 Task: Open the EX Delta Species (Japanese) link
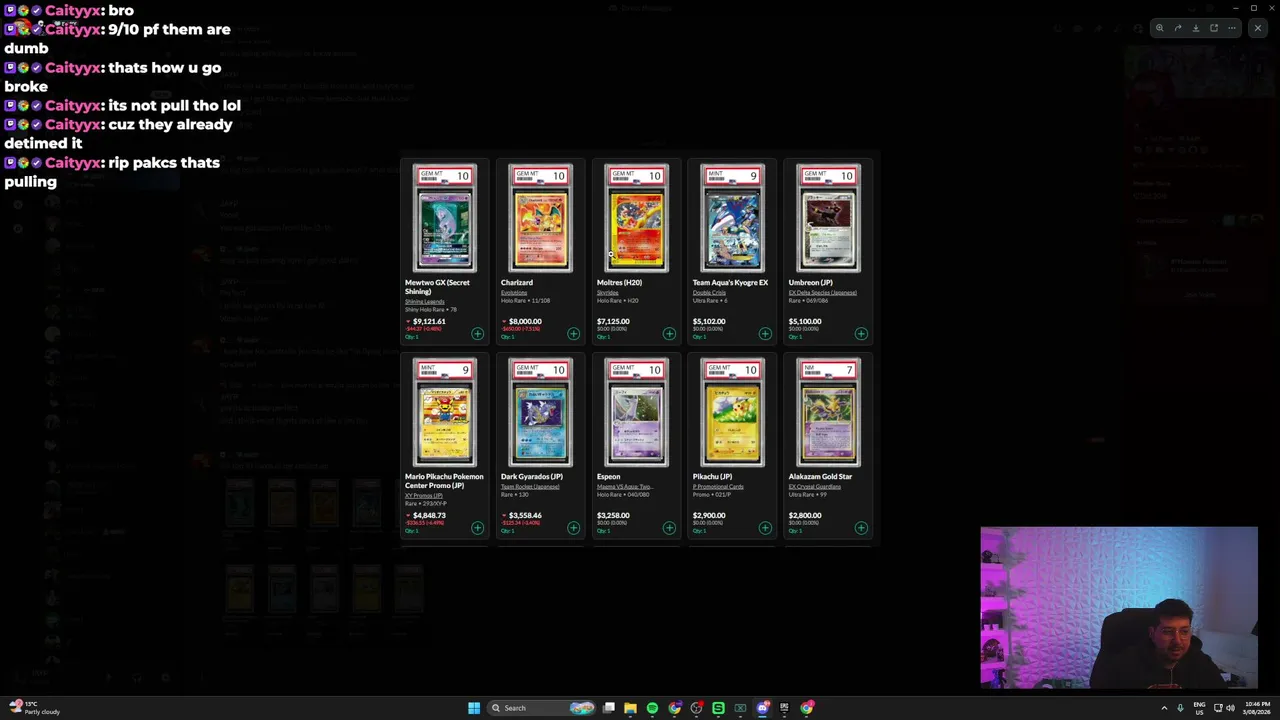coord(822,293)
